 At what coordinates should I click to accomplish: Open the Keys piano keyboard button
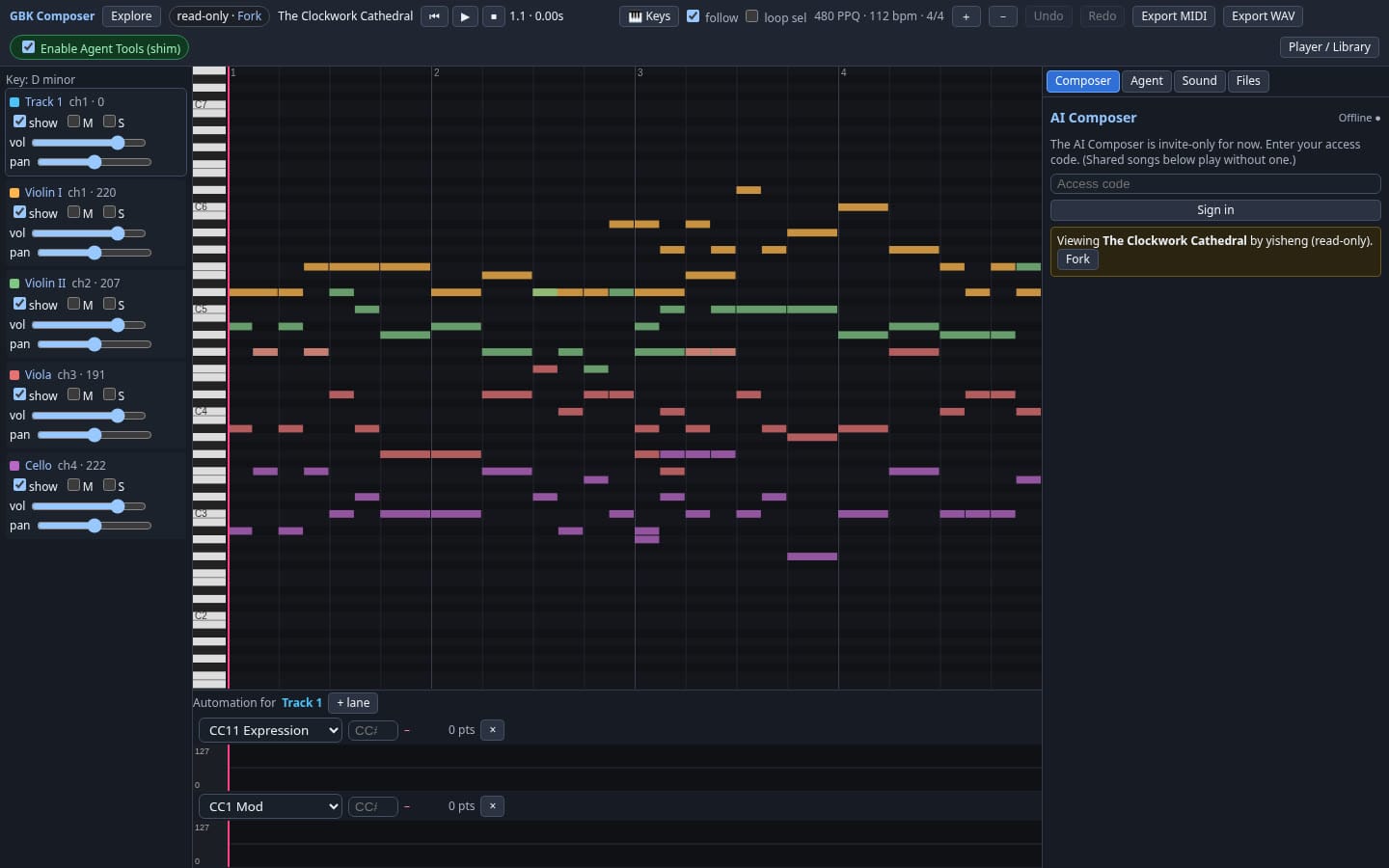click(x=649, y=16)
